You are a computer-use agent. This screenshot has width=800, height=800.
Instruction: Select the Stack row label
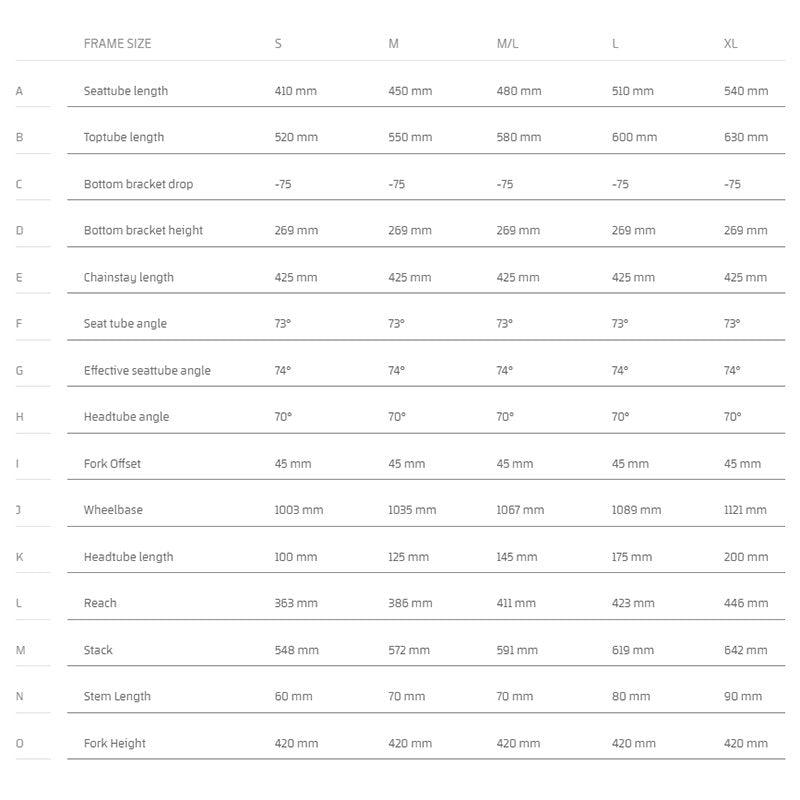(x=98, y=651)
